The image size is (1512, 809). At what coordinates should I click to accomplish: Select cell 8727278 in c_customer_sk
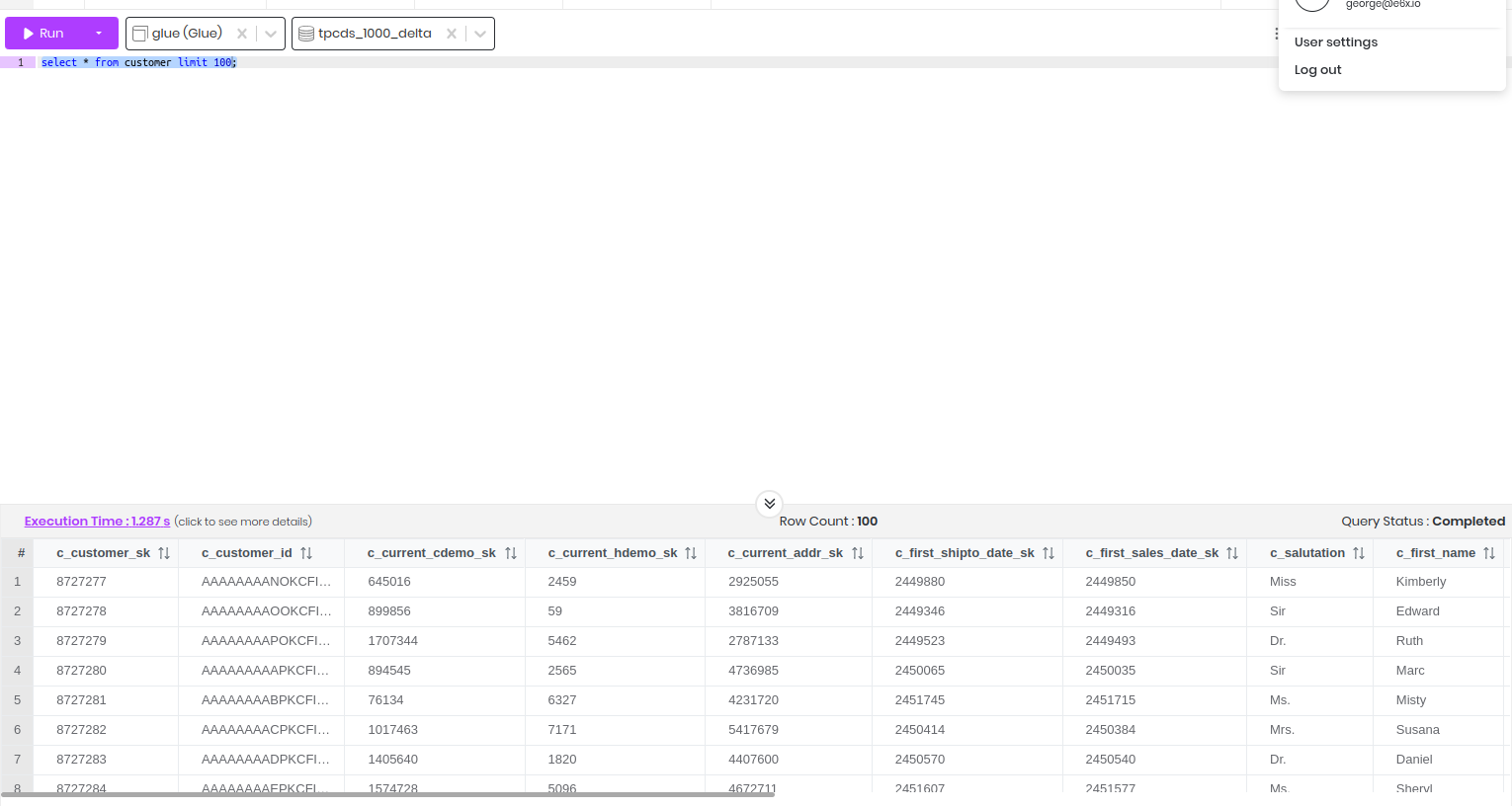point(81,611)
